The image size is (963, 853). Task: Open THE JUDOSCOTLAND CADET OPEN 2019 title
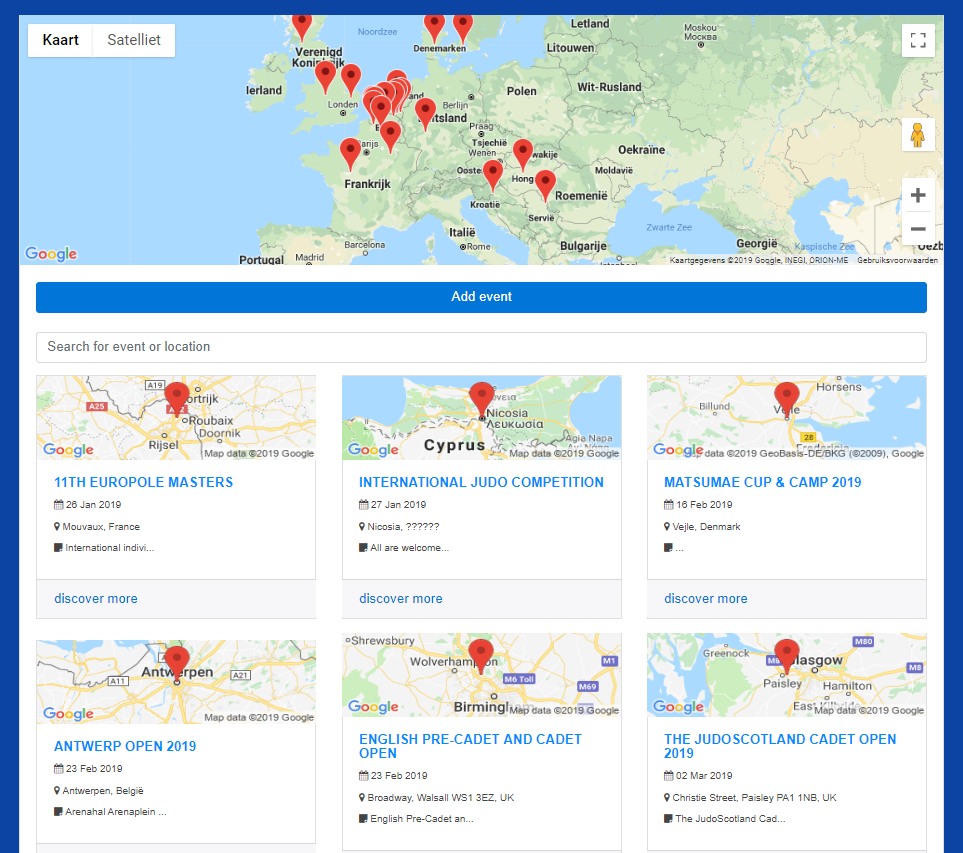[780, 747]
